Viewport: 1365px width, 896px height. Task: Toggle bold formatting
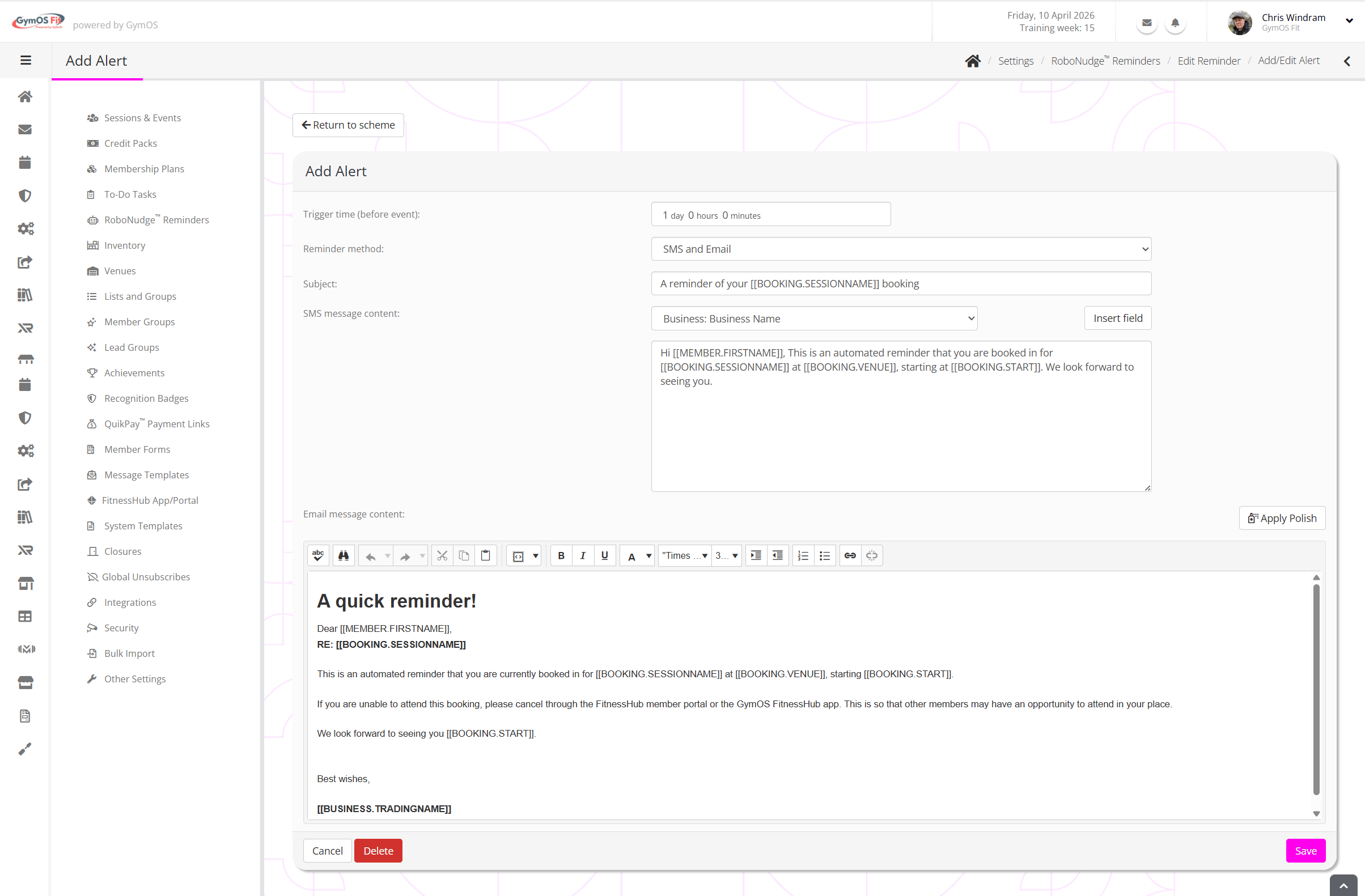point(561,555)
